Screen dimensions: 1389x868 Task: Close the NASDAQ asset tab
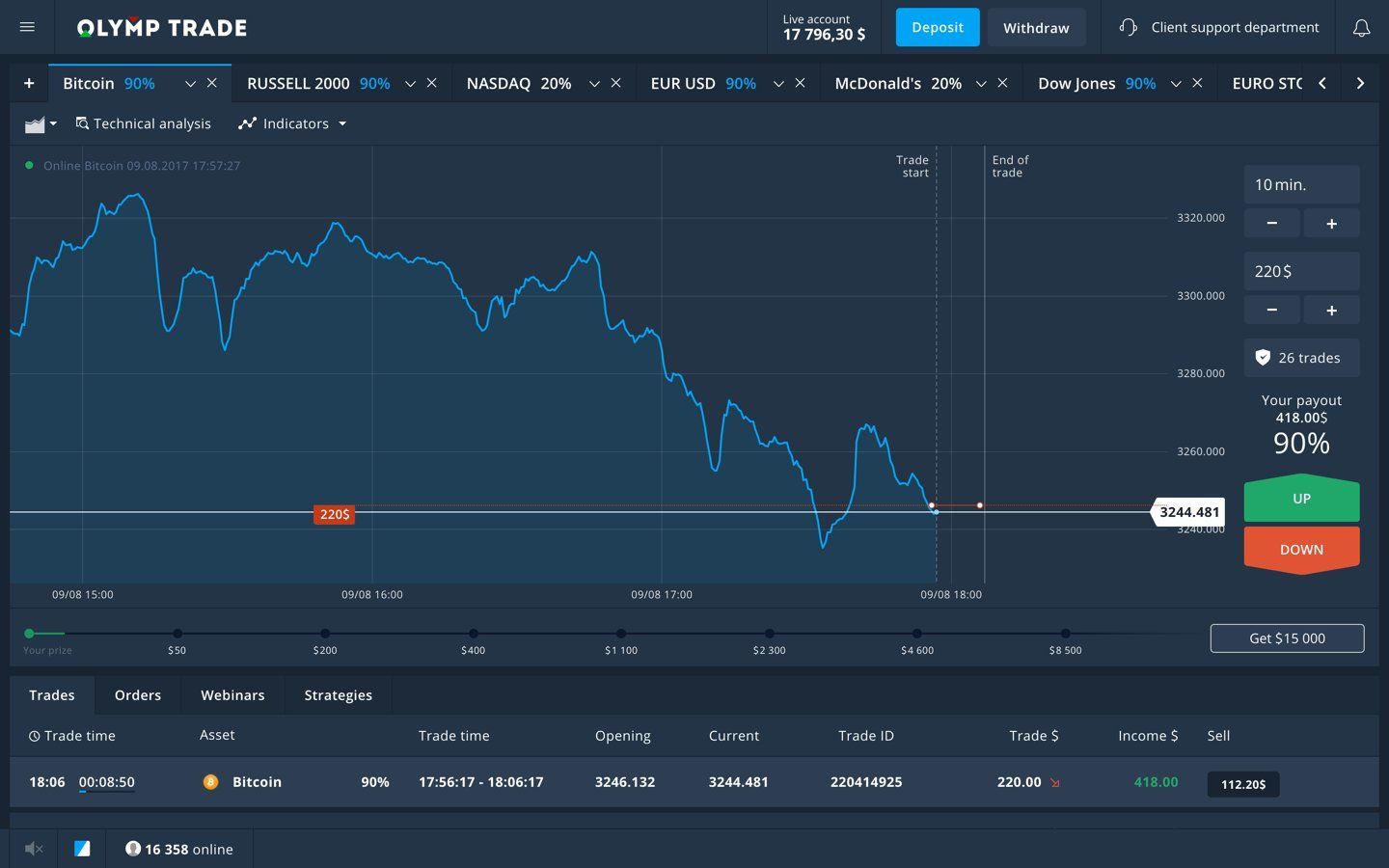click(615, 83)
